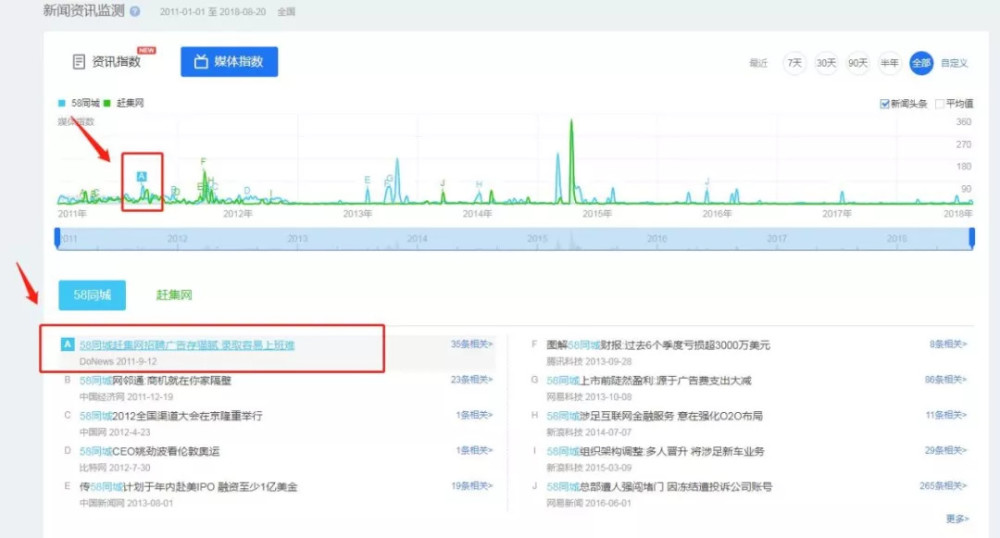Click the G marker near 2013 peak

point(390,178)
